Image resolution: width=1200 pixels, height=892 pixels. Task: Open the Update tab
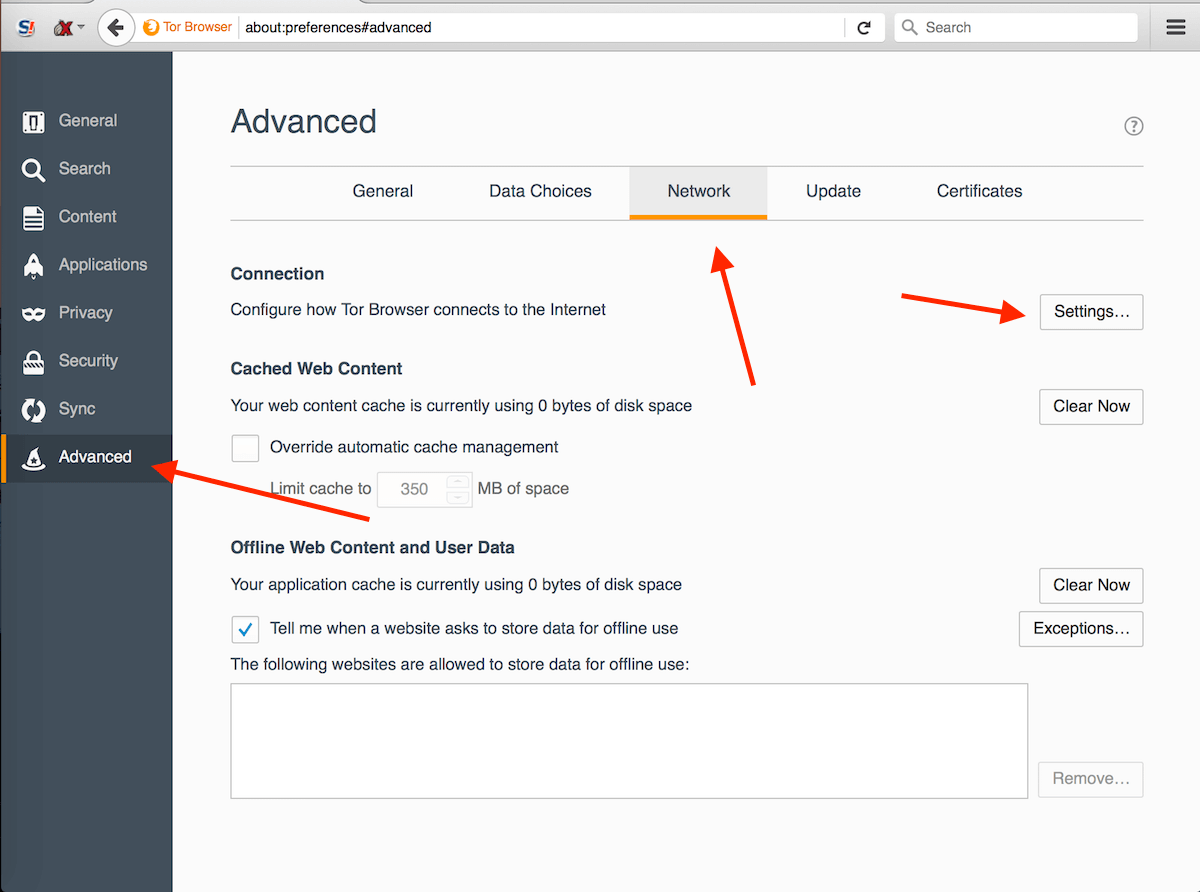(x=833, y=191)
